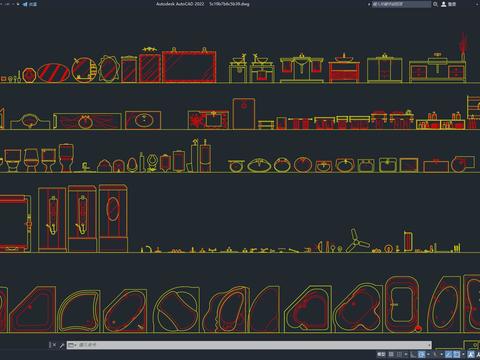Toggle ortho mode icon in status bar
The width and height of the screenshot is (480, 360).
(413, 354)
